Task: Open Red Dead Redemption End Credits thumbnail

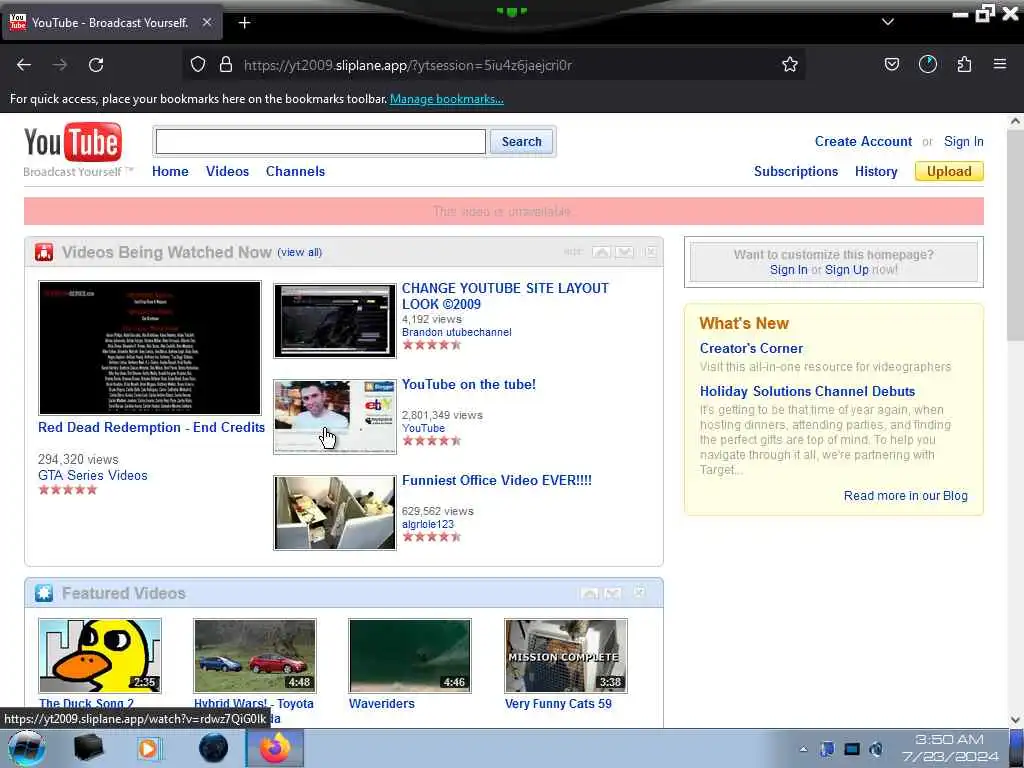Action: (150, 347)
